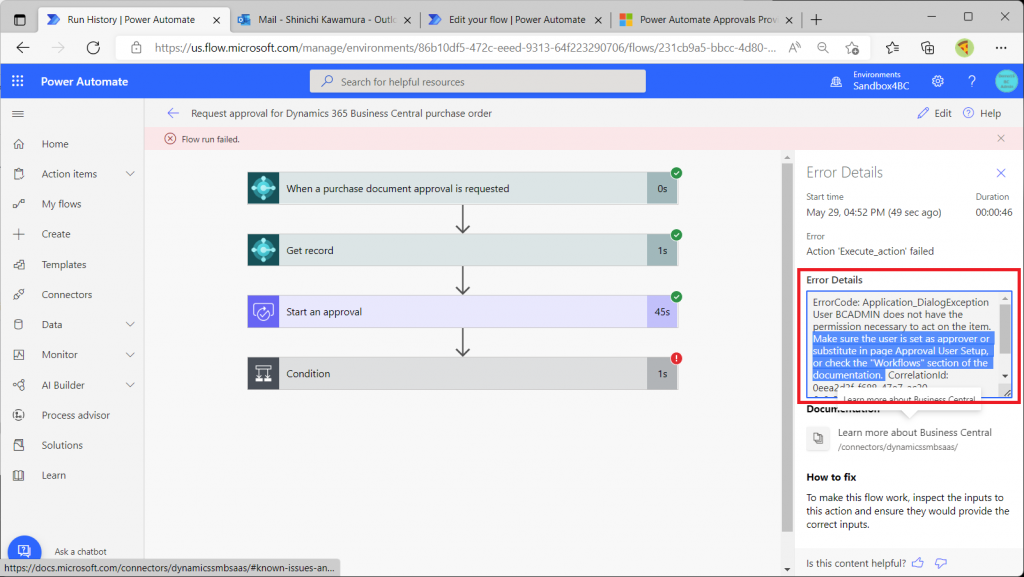Expand the failed 'Condition' step
Viewport: 1024px width, 577px height.
click(x=462, y=373)
